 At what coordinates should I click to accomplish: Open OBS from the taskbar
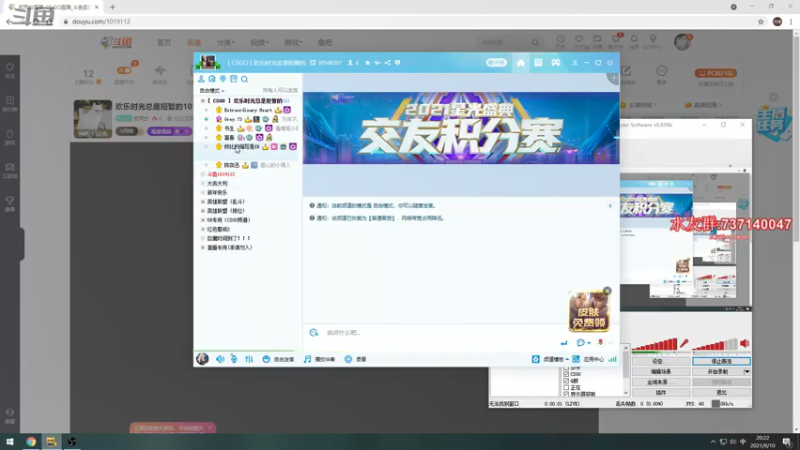pos(71,441)
